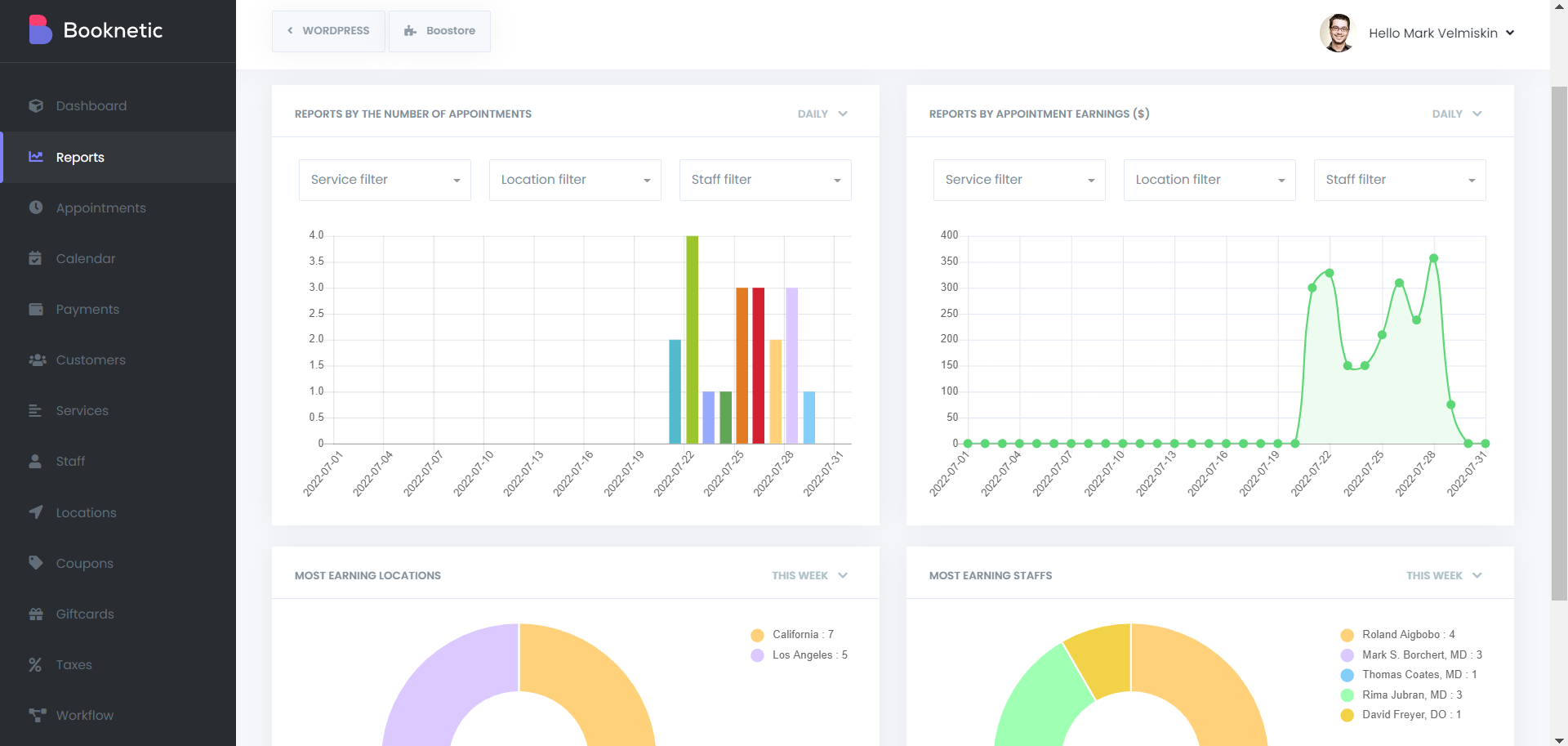Click the tallest green bar in appointments chart

pyautogui.click(x=692, y=339)
